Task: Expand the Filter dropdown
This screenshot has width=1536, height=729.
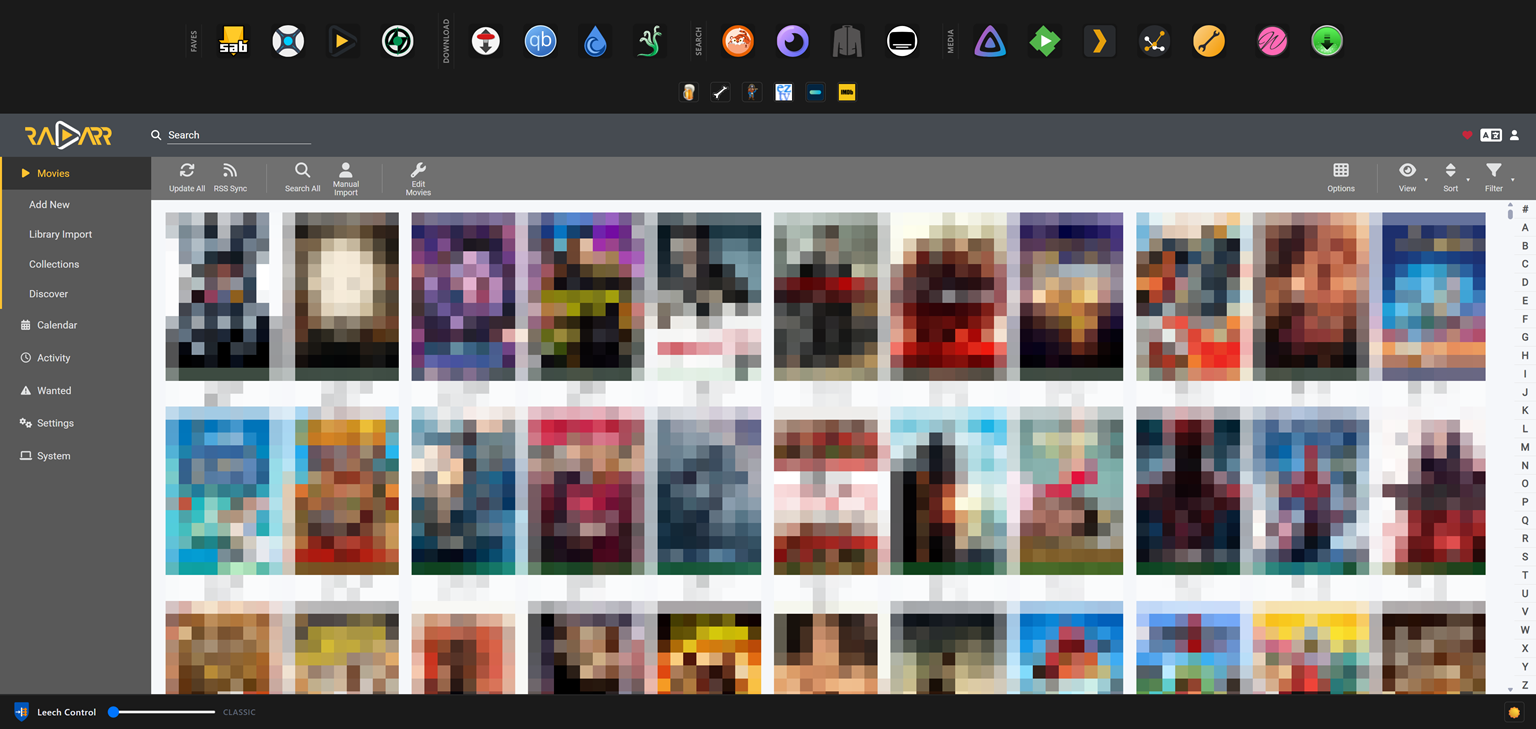Action: 1494,178
